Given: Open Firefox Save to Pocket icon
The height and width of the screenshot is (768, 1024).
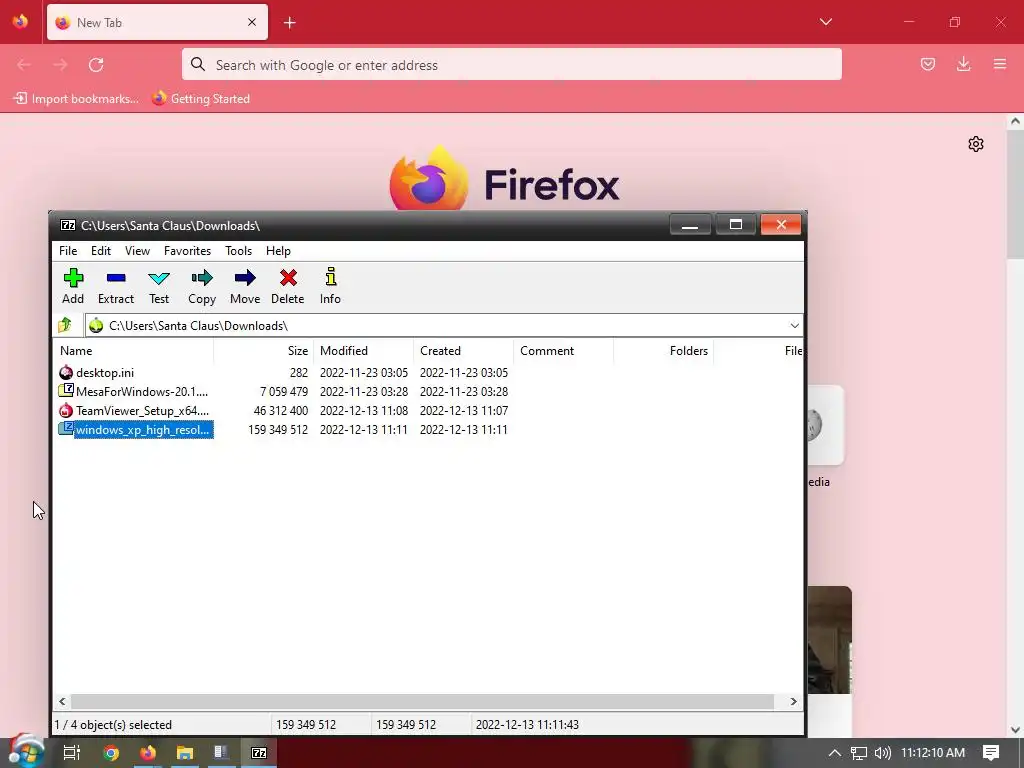Looking at the screenshot, I should pos(928,64).
